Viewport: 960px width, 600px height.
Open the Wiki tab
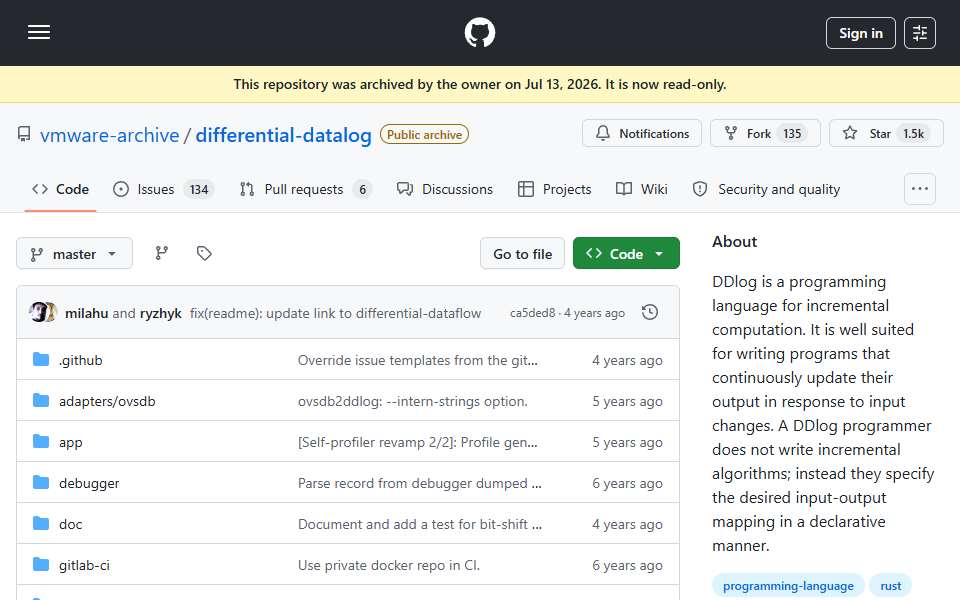click(x=642, y=189)
